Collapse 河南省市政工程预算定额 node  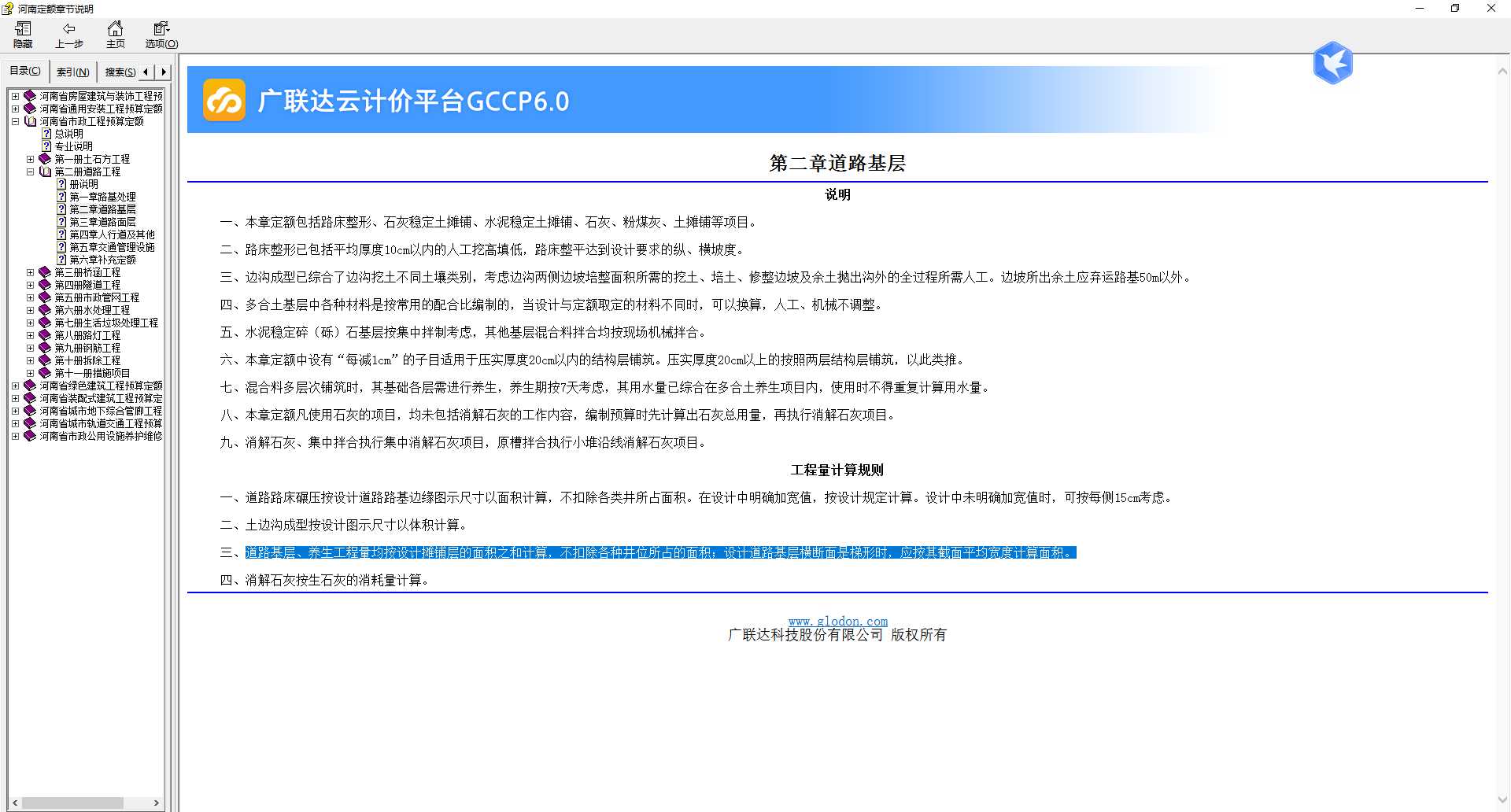(x=15, y=121)
